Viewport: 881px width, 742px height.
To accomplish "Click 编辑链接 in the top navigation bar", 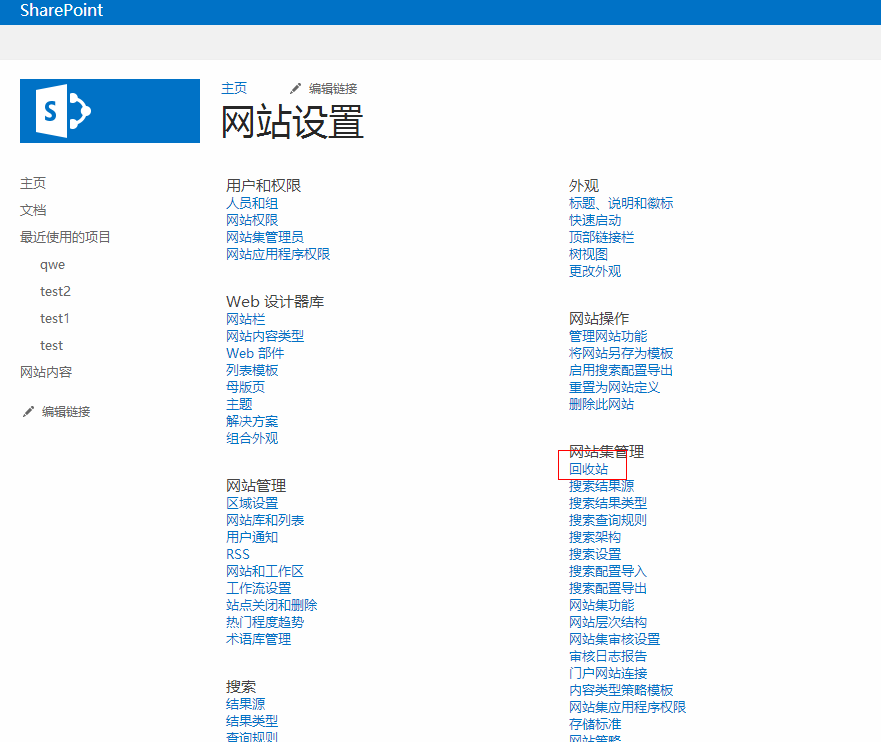I will (x=333, y=89).
